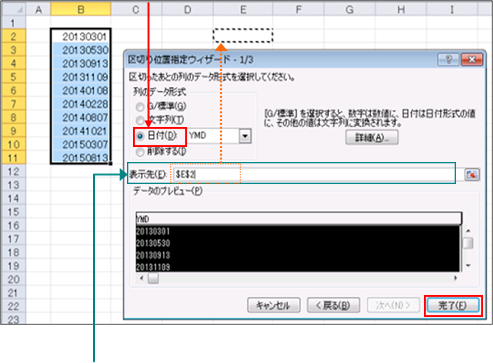Select the 文字列 (text) radio button
The width and height of the screenshot is (493, 363).
(x=140, y=120)
